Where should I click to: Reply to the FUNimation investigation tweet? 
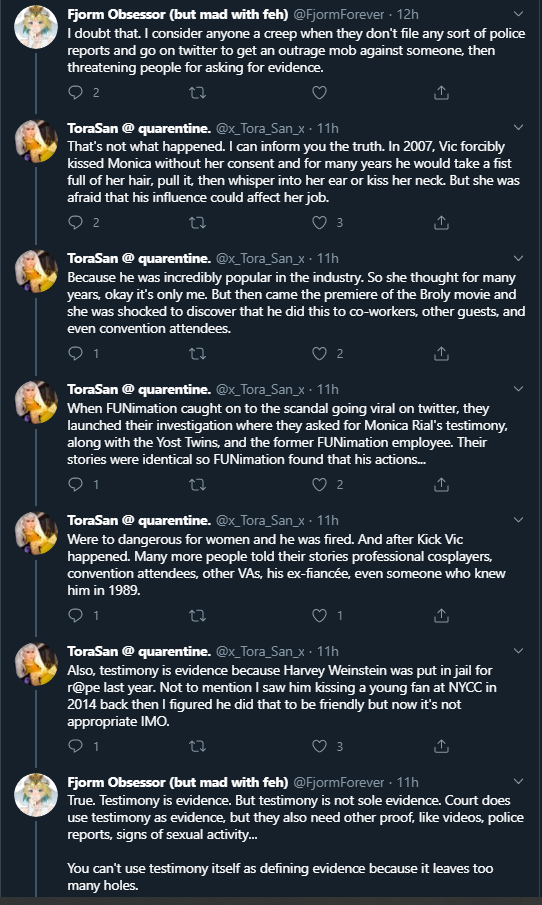(76, 484)
